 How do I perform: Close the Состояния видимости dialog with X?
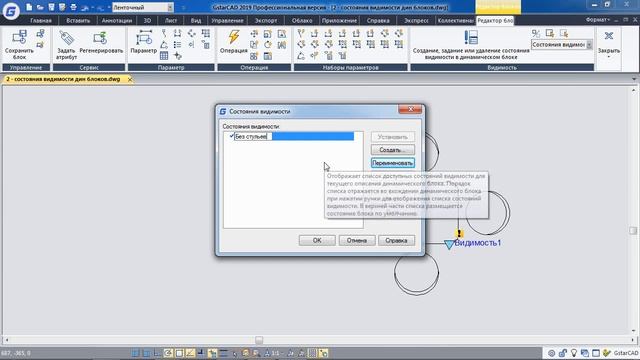coord(410,109)
